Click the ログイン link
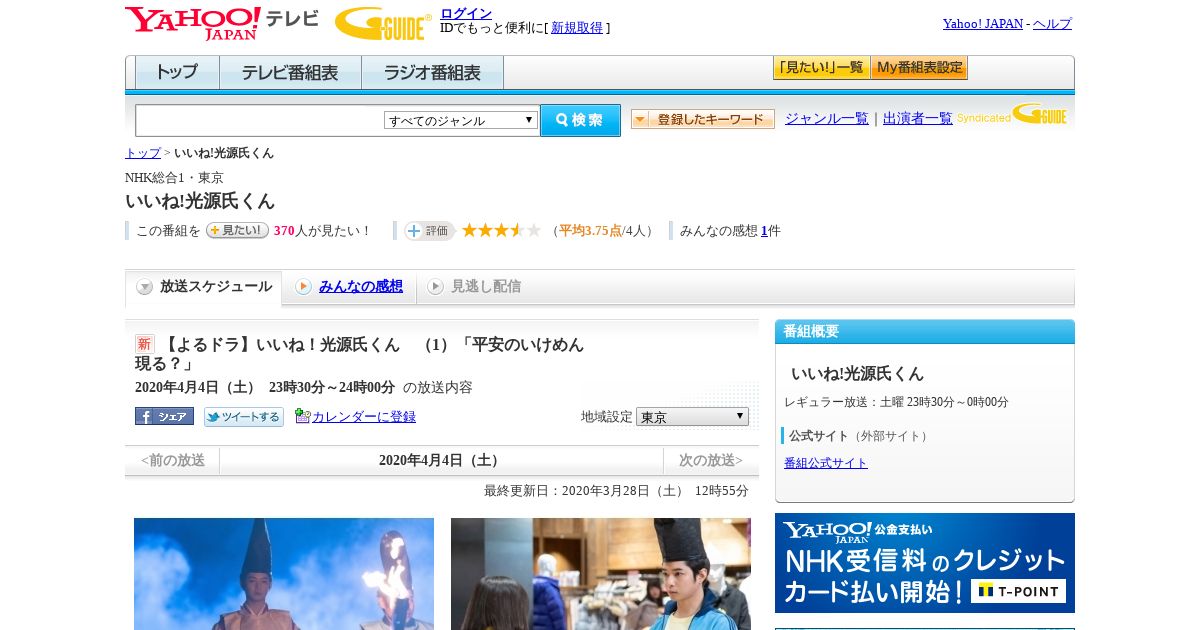The height and width of the screenshot is (630, 1200). [466, 13]
